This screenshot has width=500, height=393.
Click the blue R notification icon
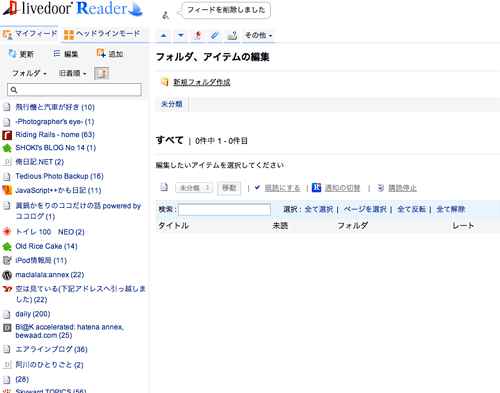click(316, 188)
